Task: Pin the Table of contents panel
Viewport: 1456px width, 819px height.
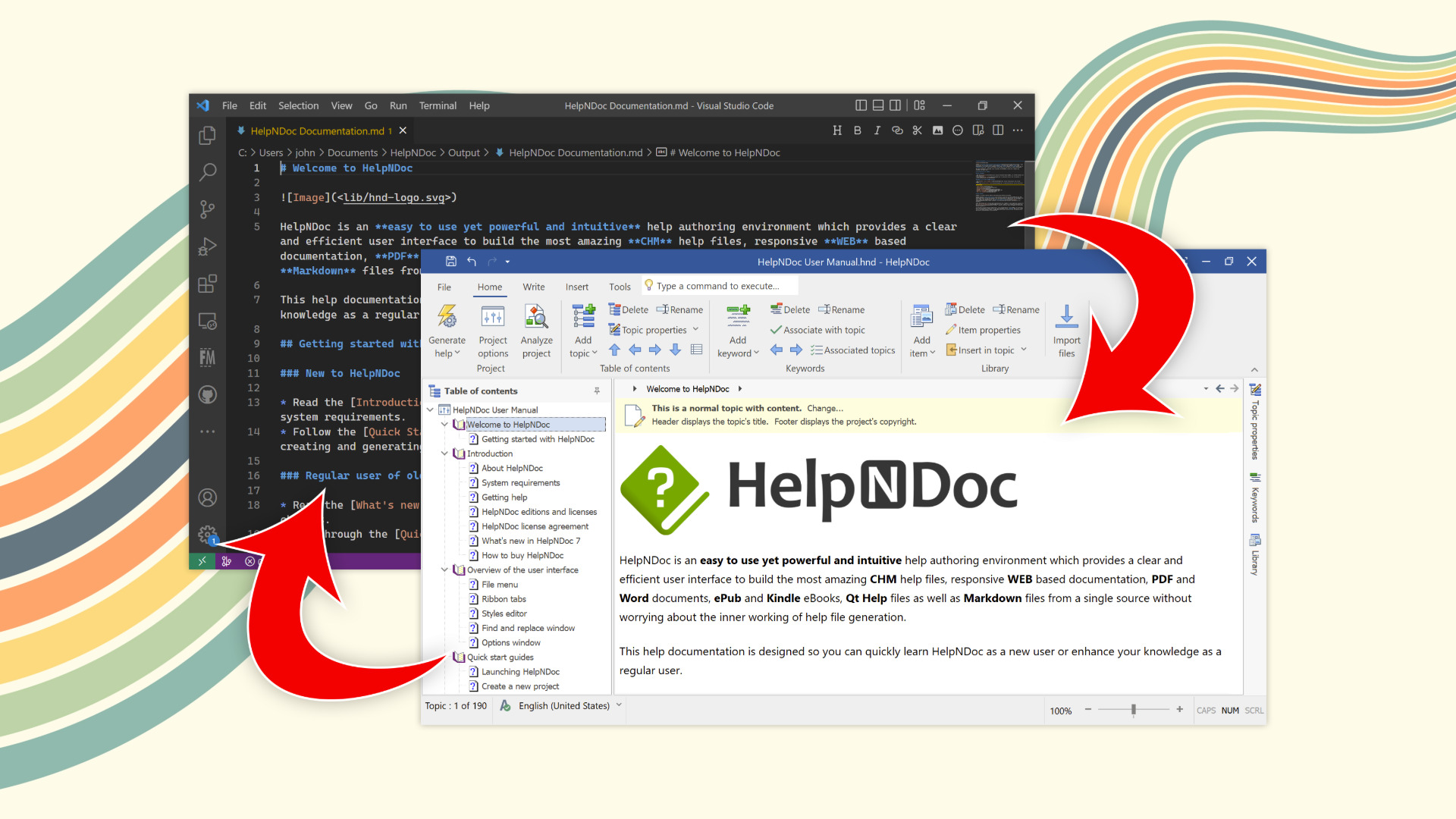Action: pyautogui.click(x=597, y=391)
